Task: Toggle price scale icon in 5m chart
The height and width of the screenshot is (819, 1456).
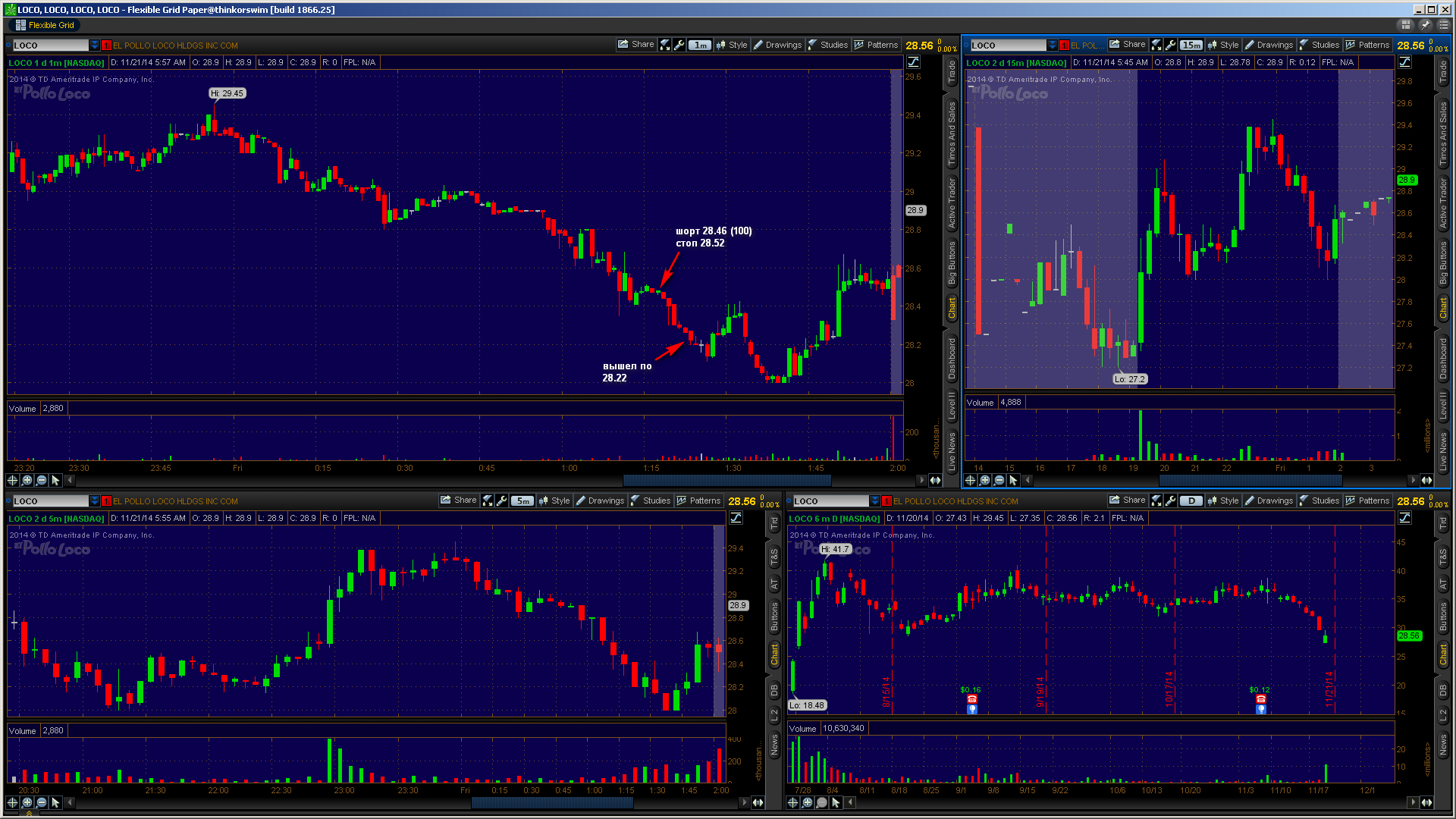Action: tap(736, 518)
